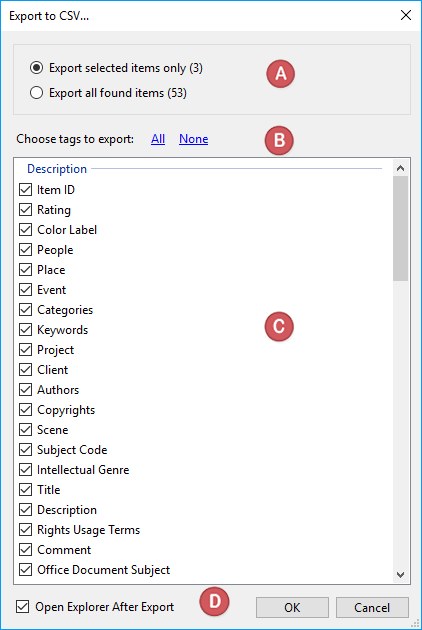
Task: Click the All tags link
Action: coord(158,139)
